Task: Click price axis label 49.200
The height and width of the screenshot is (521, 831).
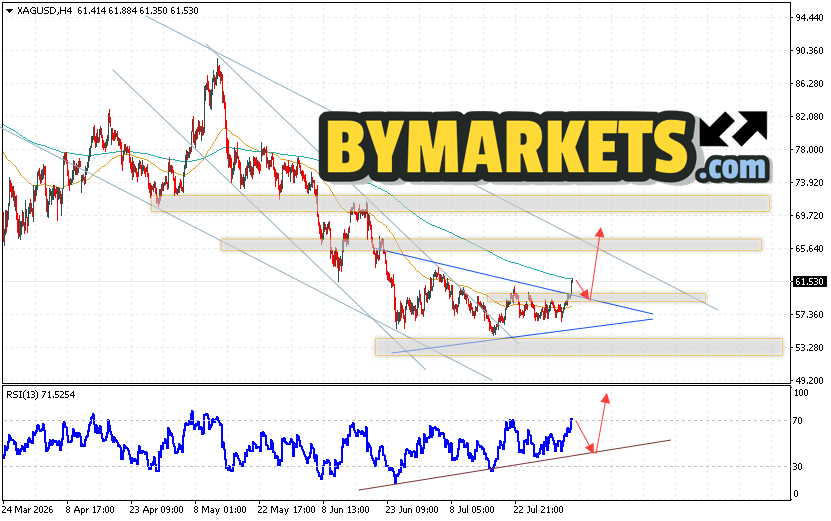Action: (809, 380)
